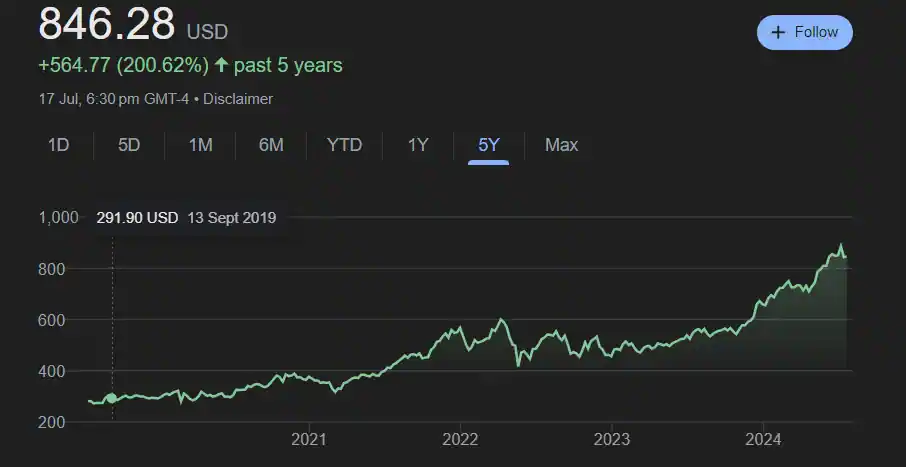
Task: Click the green up arrow icon
Action: (x=221, y=65)
